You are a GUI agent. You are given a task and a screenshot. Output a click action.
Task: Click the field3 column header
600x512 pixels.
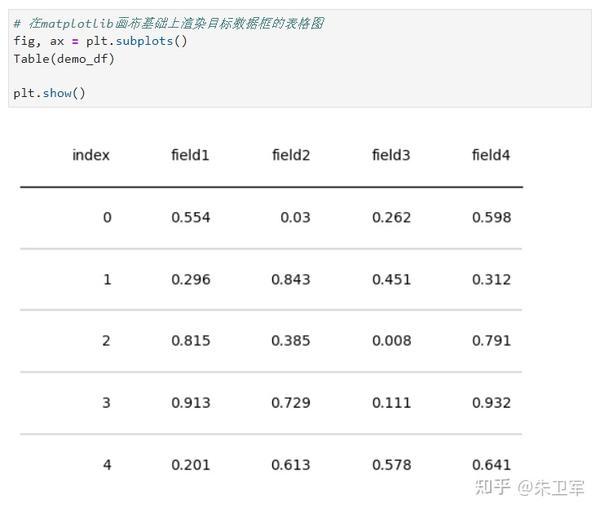[391, 155]
